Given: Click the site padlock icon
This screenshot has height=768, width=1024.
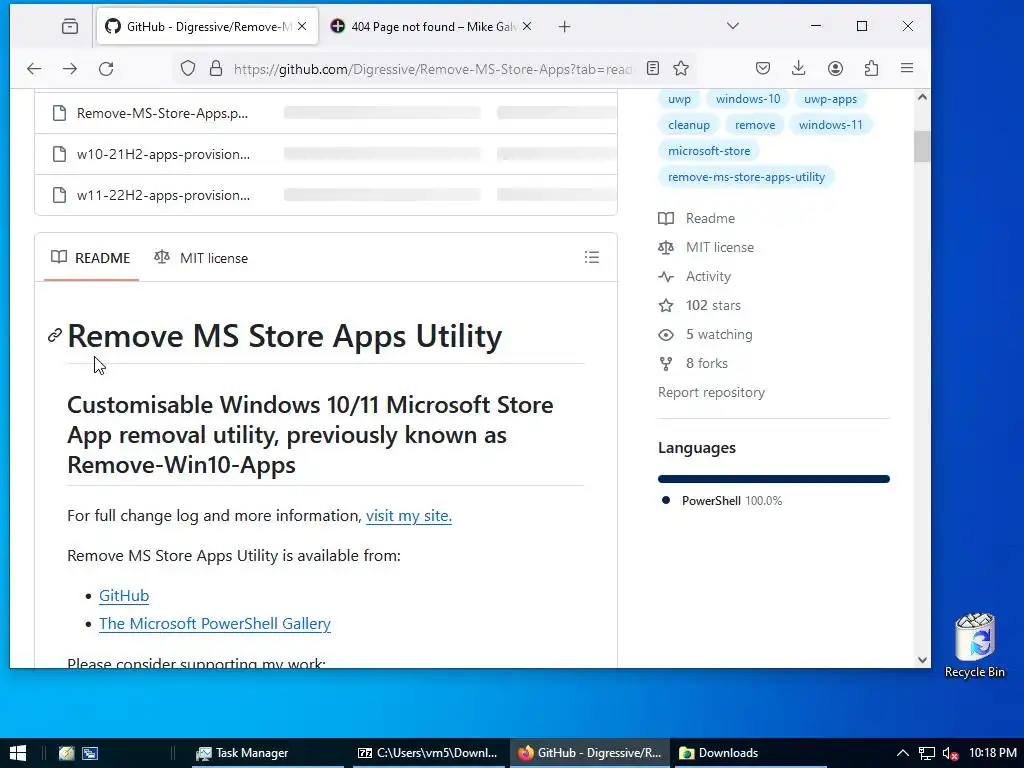Looking at the screenshot, I should click(216, 69).
